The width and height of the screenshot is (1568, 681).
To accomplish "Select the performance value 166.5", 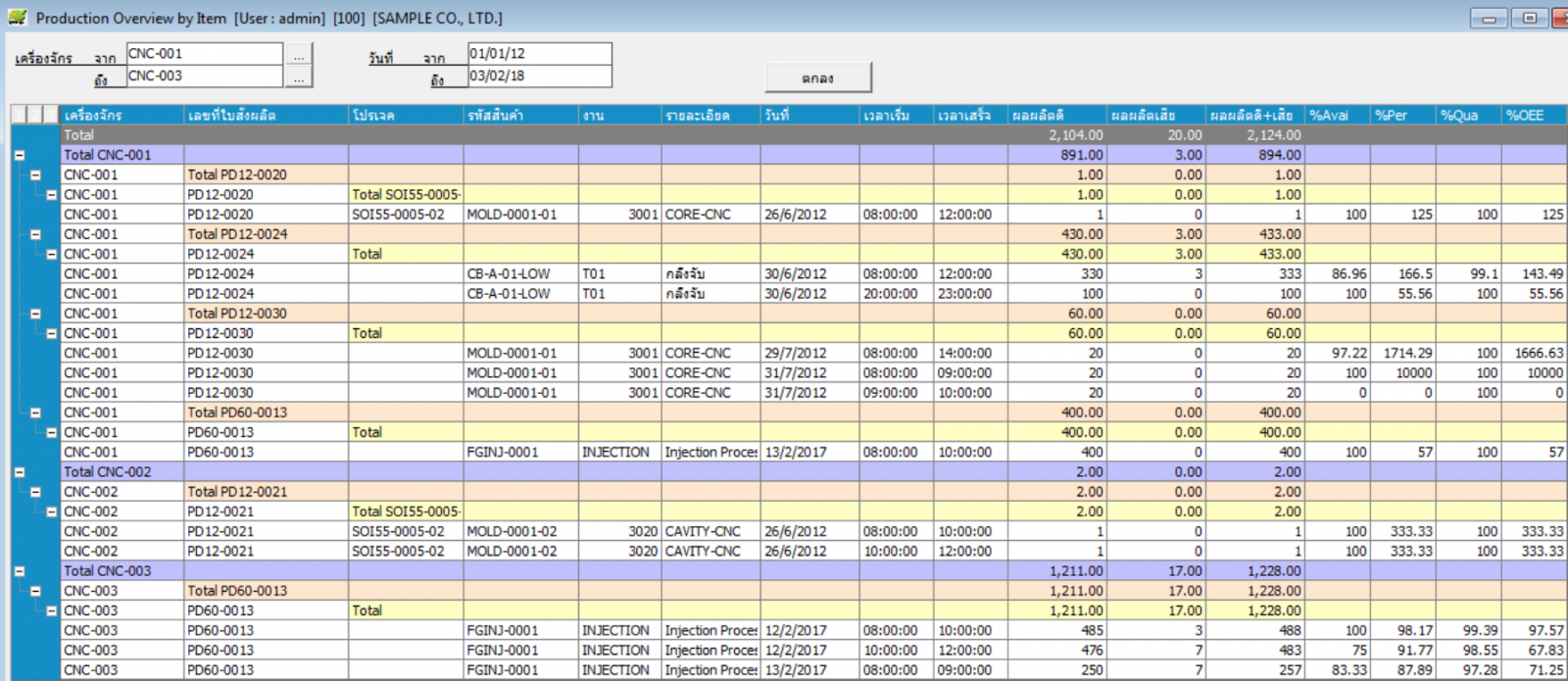I will click(x=1403, y=274).
